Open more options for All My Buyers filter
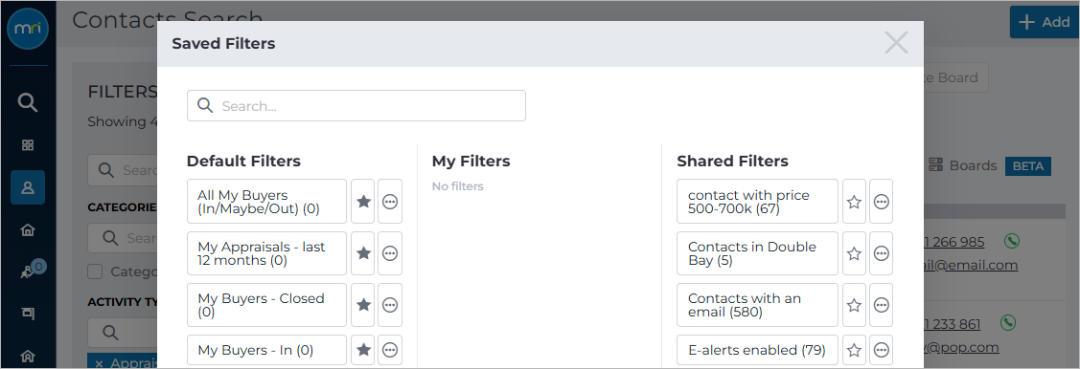The height and width of the screenshot is (369, 1080). click(390, 202)
